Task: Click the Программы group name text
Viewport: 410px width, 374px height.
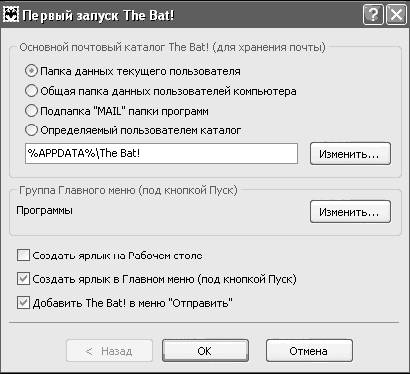Action: tap(44, 211)
